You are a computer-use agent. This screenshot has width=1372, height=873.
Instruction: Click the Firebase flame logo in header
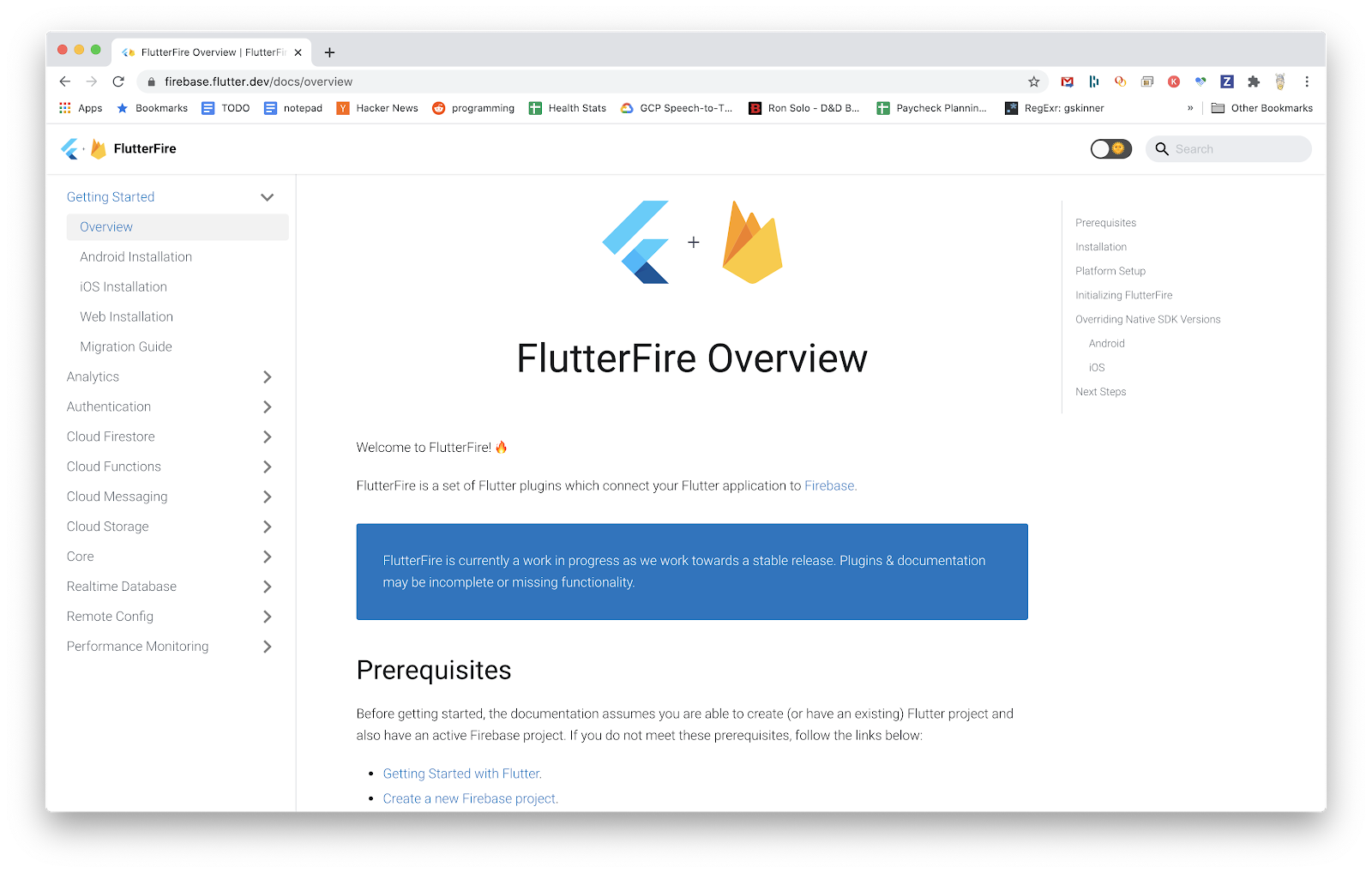coord(99,149)
